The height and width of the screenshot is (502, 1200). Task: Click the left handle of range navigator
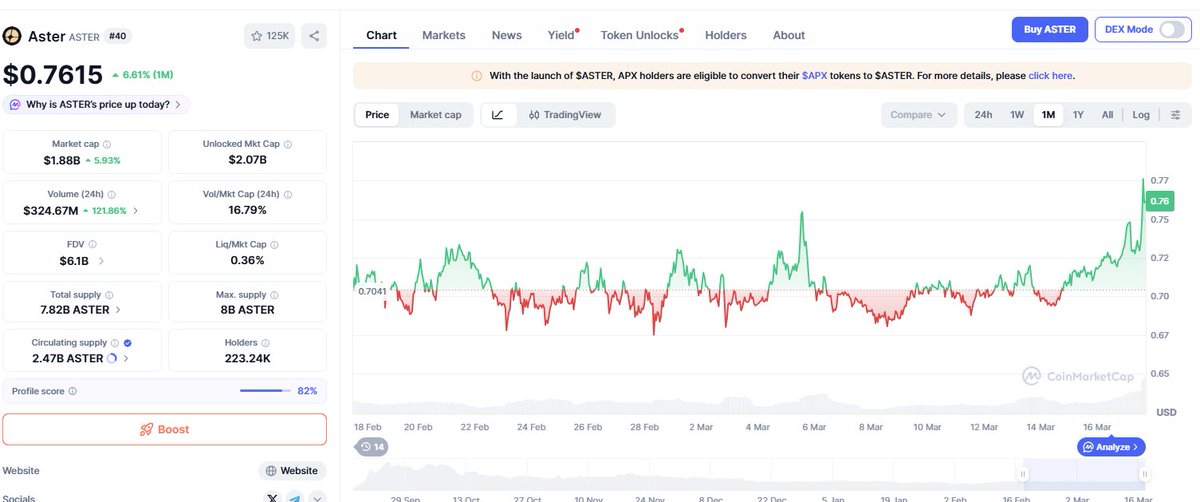(x=1022, y=474)
